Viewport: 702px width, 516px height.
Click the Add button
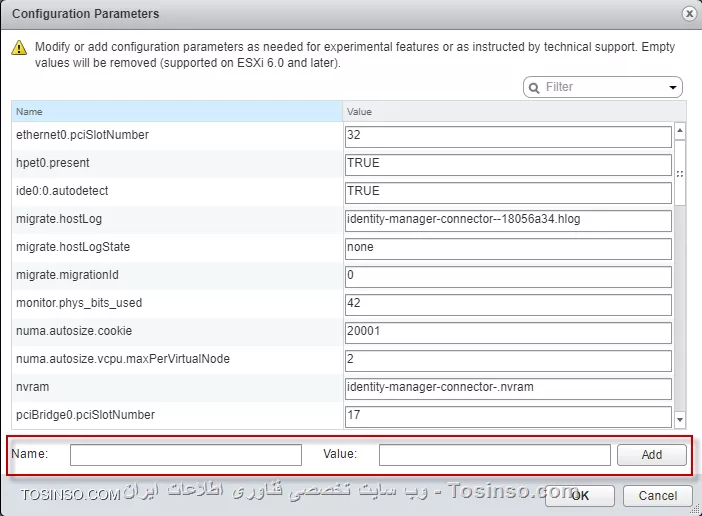click(651, 455)
